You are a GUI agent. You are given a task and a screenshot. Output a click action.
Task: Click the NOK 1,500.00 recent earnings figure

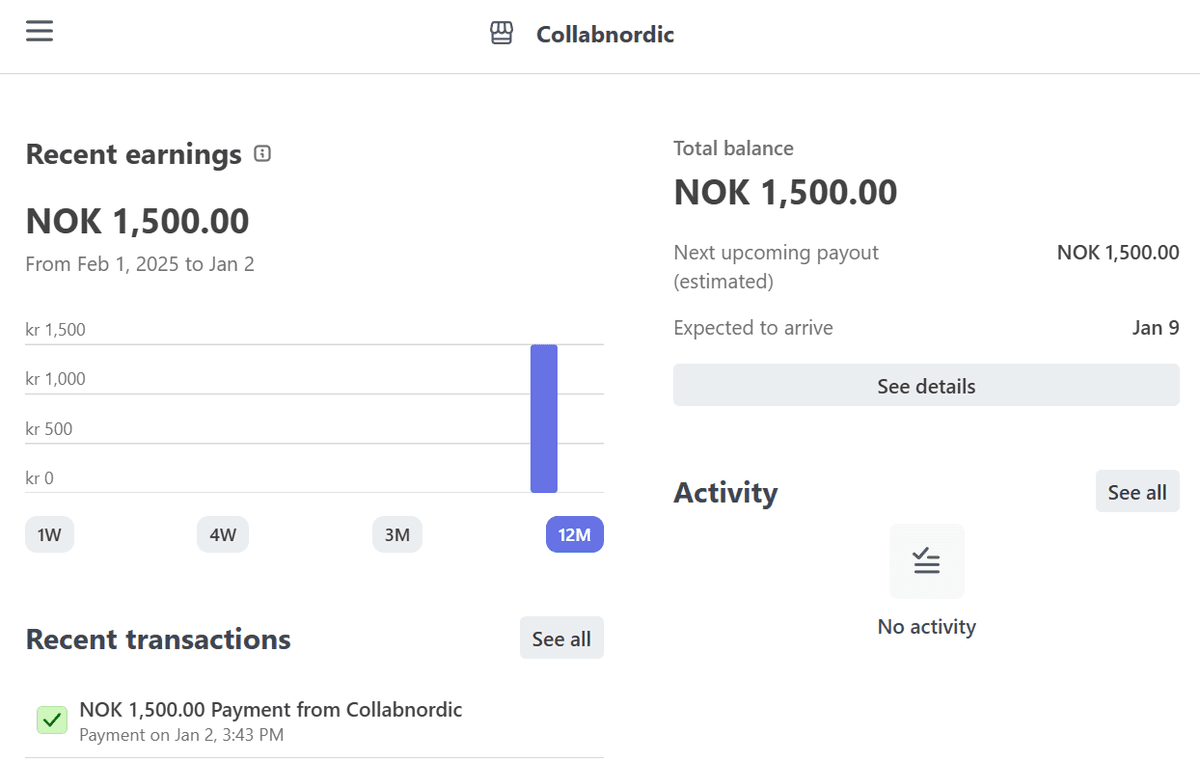click(x=137, y=220)
